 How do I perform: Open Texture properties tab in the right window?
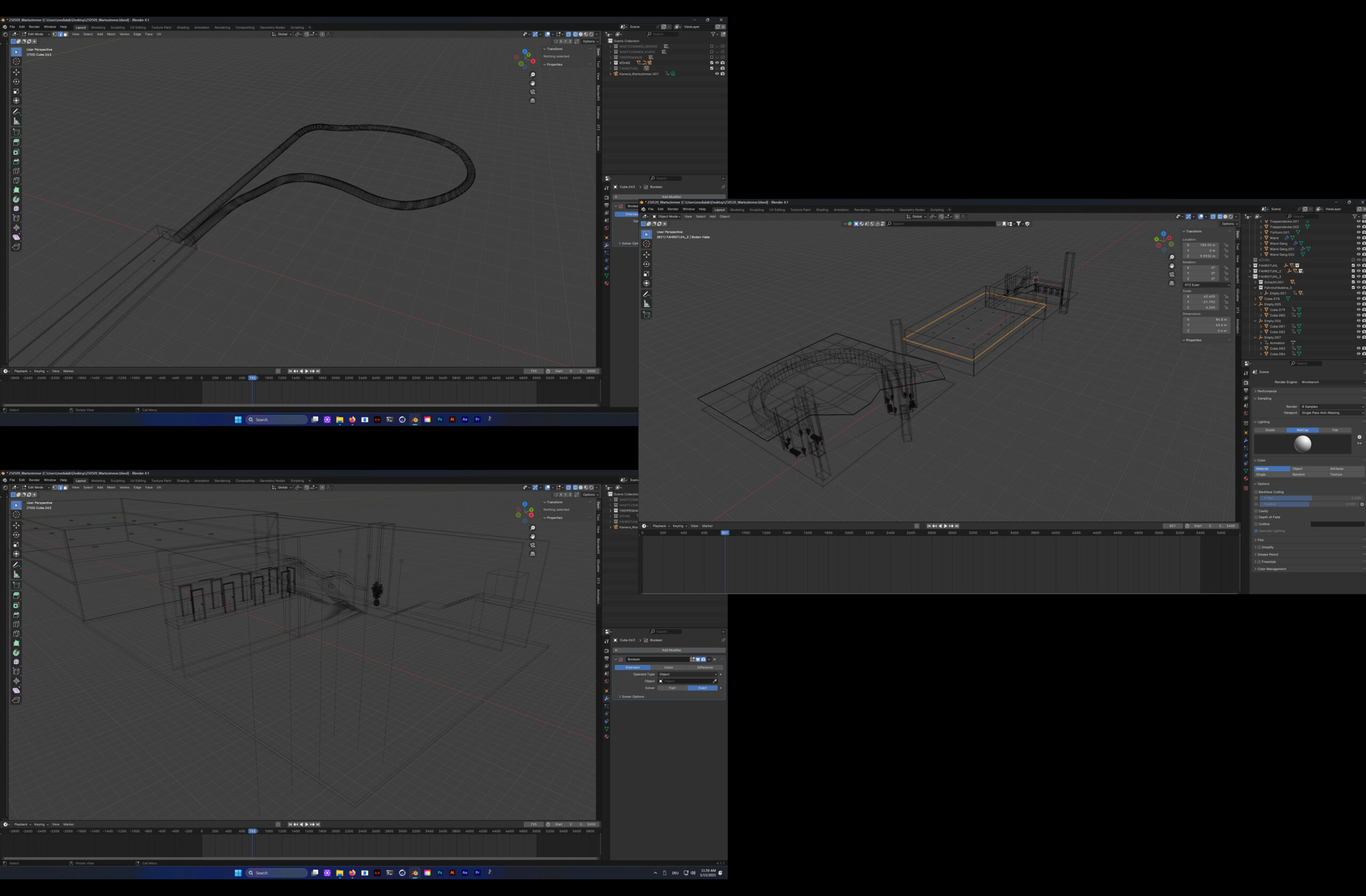[x=1246, y=488]
